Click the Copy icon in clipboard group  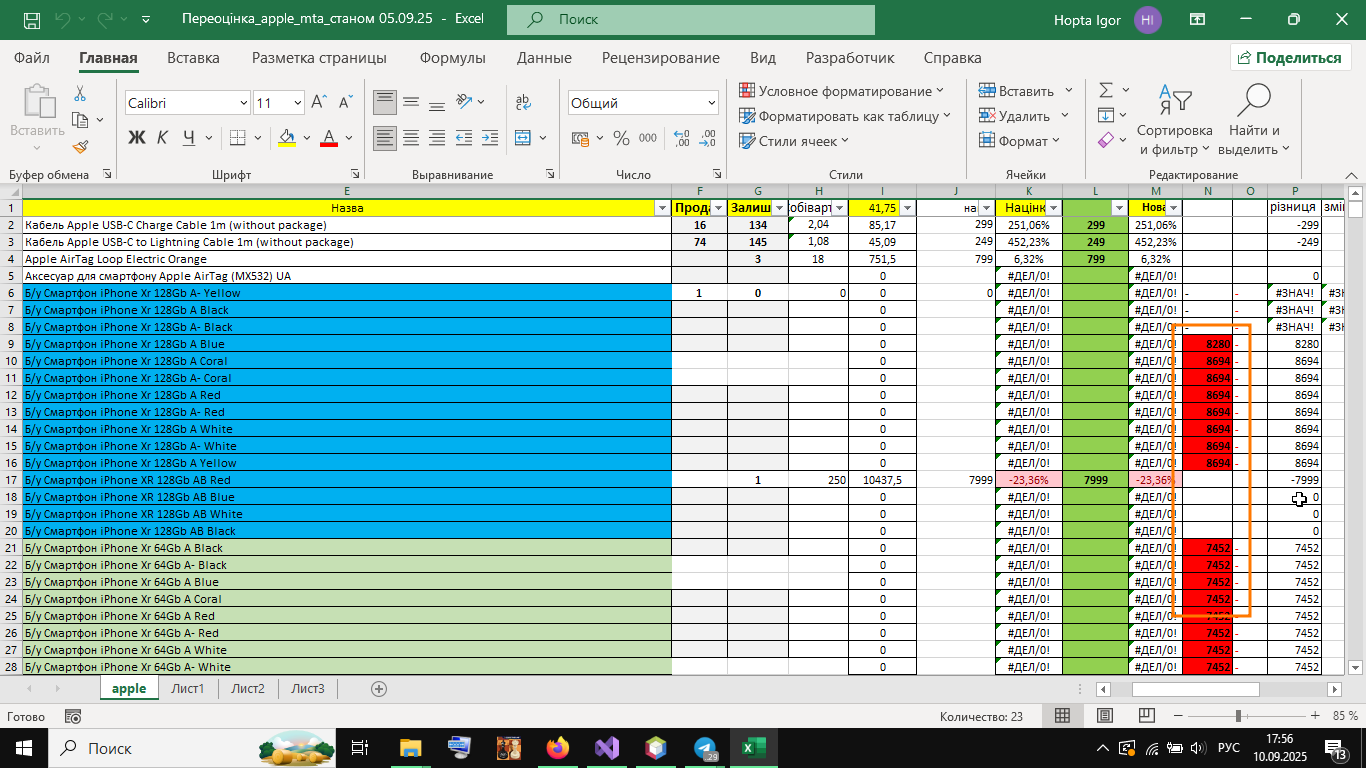pyautogui.click(x=81, y=120)
